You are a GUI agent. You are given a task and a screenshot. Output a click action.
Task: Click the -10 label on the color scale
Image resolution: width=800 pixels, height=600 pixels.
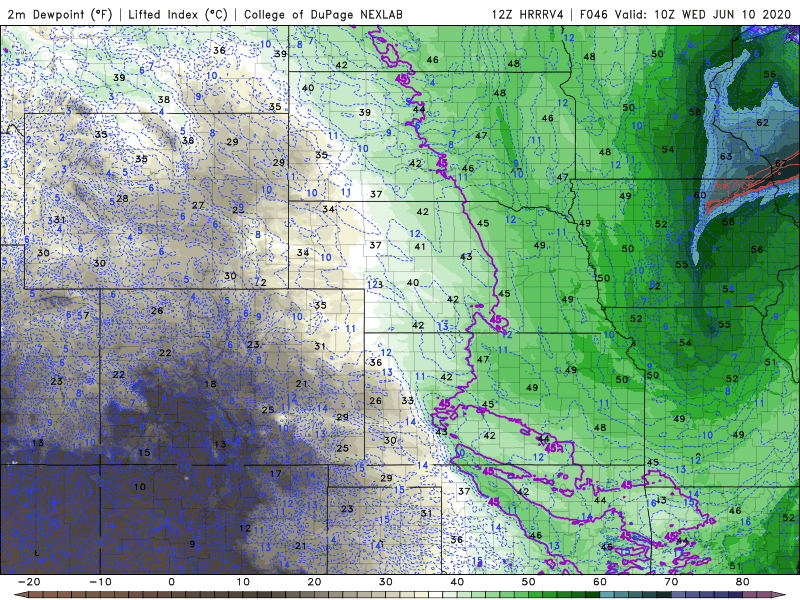(100, 582)
